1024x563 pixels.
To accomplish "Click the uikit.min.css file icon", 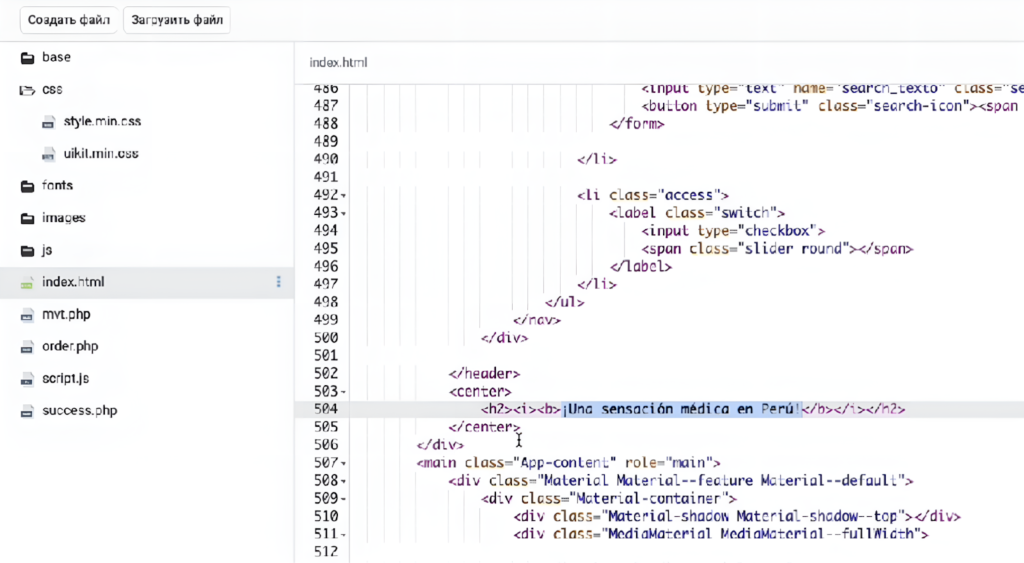I will click(48, 154).
